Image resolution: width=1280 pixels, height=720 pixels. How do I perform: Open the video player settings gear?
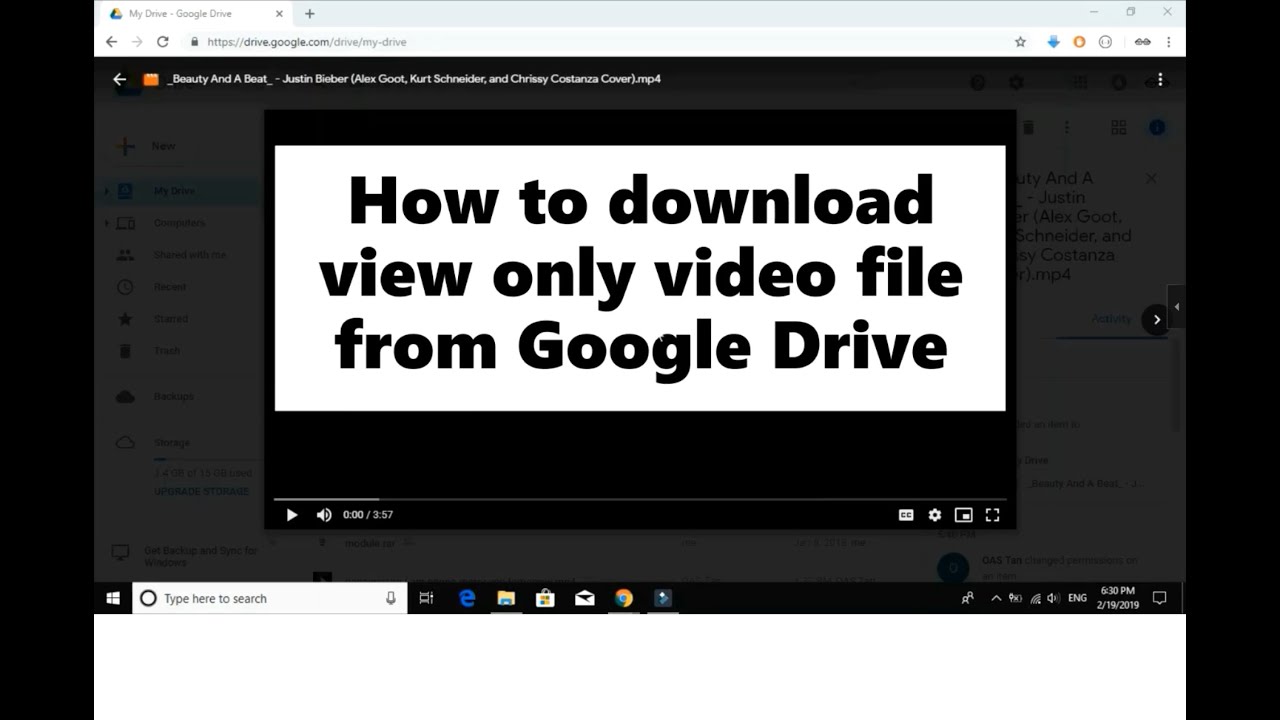click(x=934, y=515)
